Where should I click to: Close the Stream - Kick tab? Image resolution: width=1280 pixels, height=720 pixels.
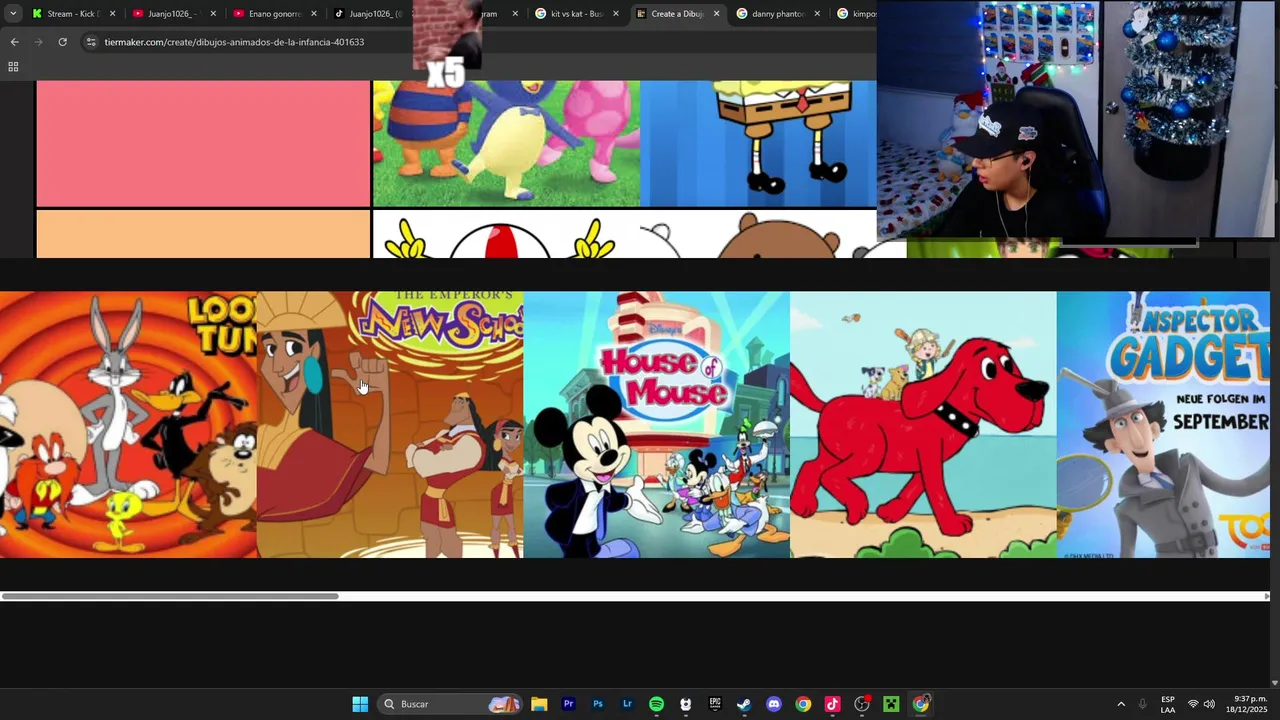pos(112,14)
